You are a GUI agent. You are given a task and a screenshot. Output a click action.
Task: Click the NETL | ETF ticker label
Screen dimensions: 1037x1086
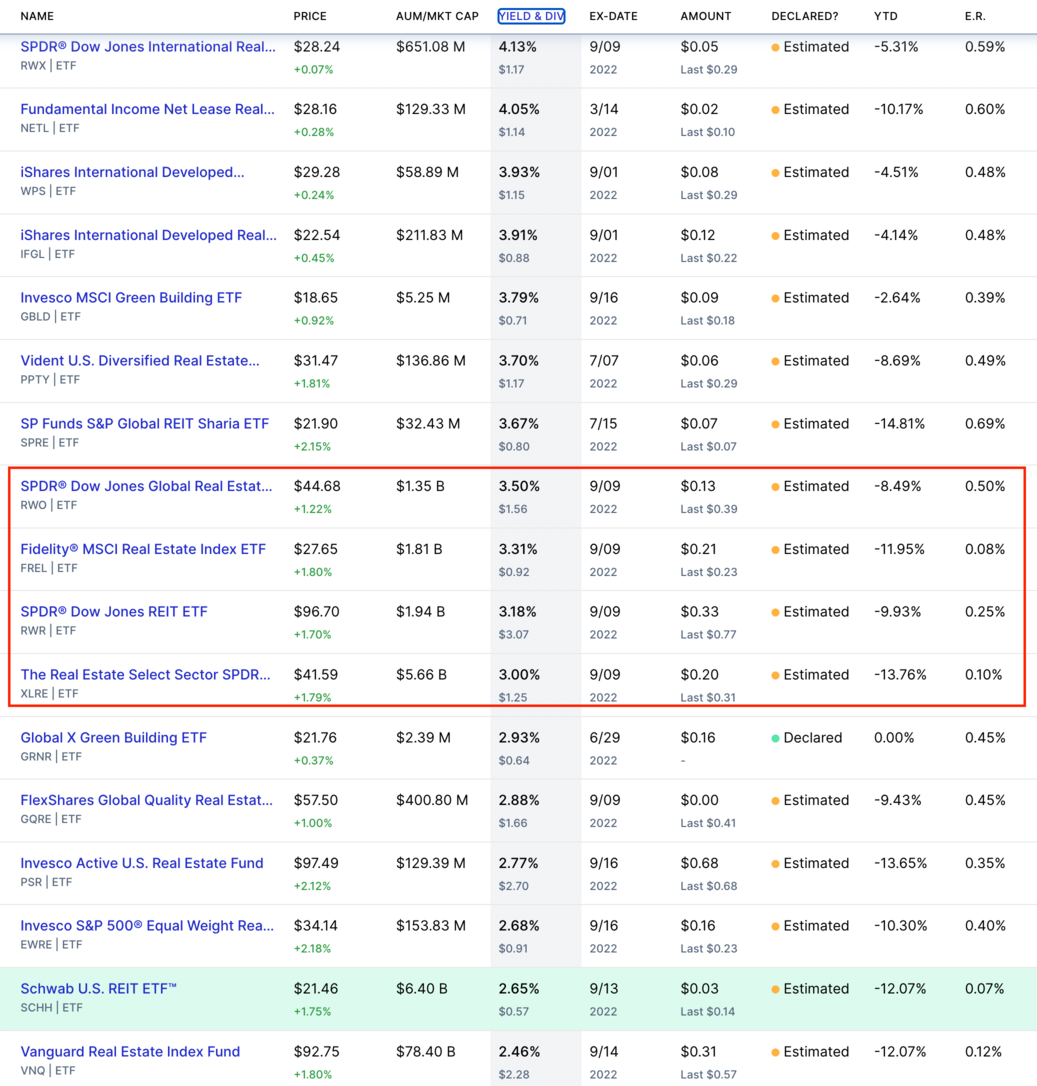tap(50, 128)
